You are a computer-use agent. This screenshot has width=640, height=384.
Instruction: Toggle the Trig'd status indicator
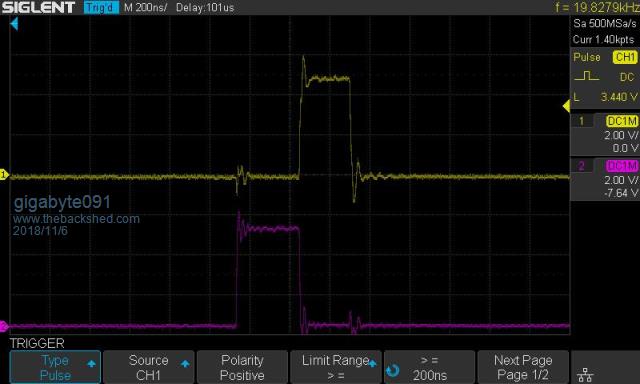click(101, 7)
